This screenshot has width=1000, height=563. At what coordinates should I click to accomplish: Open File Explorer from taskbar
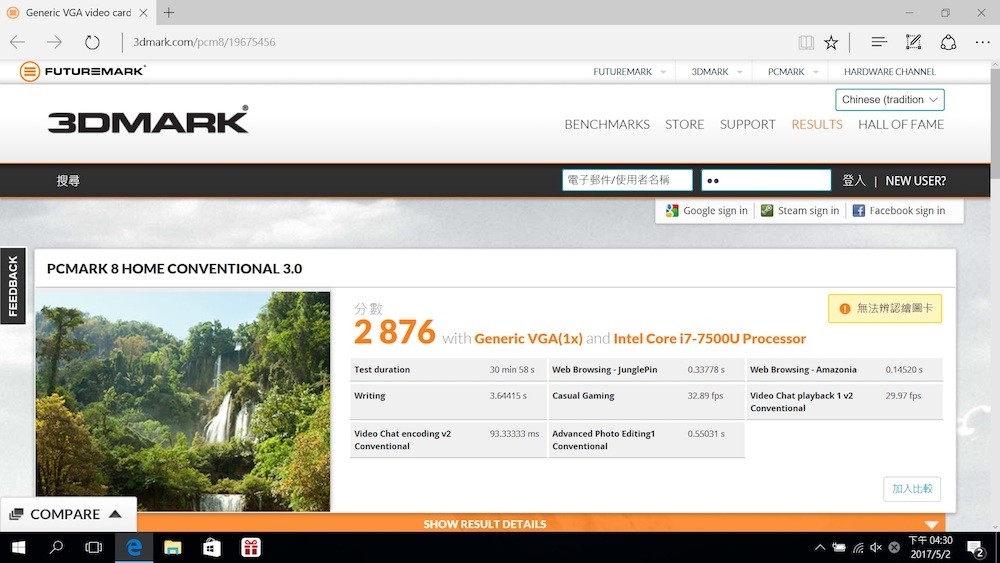(x=172, y=548)
